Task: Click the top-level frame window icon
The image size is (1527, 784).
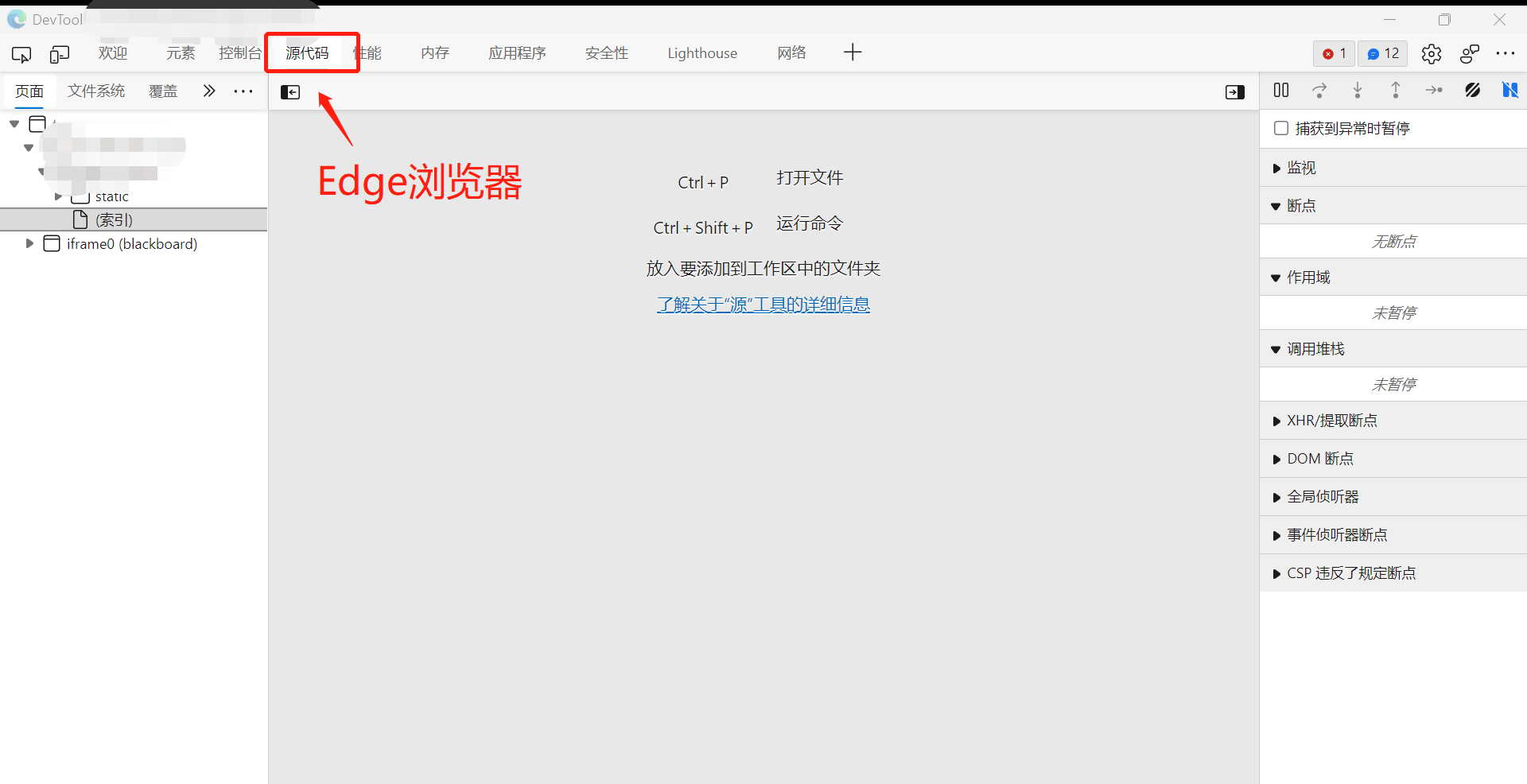Action: coord(37,124)
